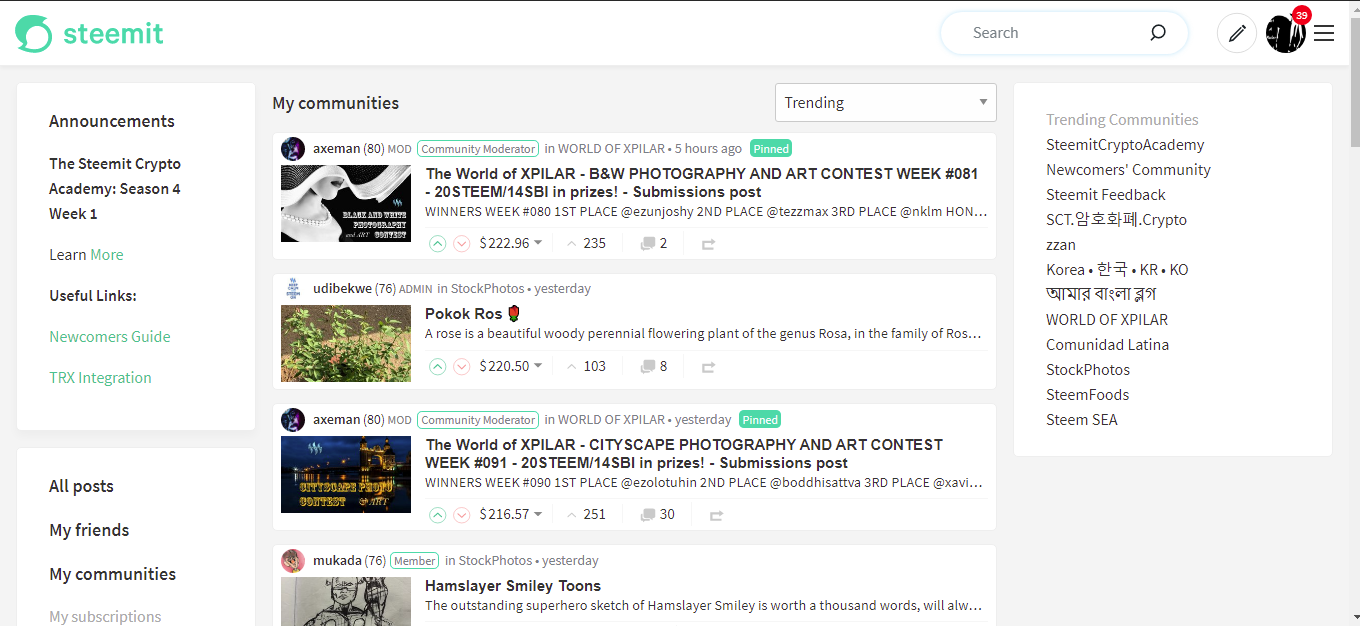1360x626 pixels.
Task: Open the Pokok Ros post title
Action: click(473, 314)
